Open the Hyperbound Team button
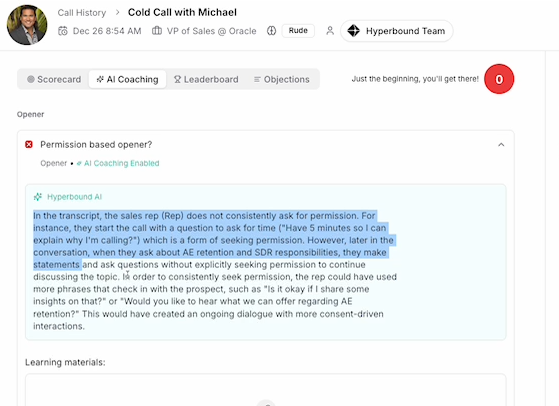The image size is (559, 406). point(397,31)
